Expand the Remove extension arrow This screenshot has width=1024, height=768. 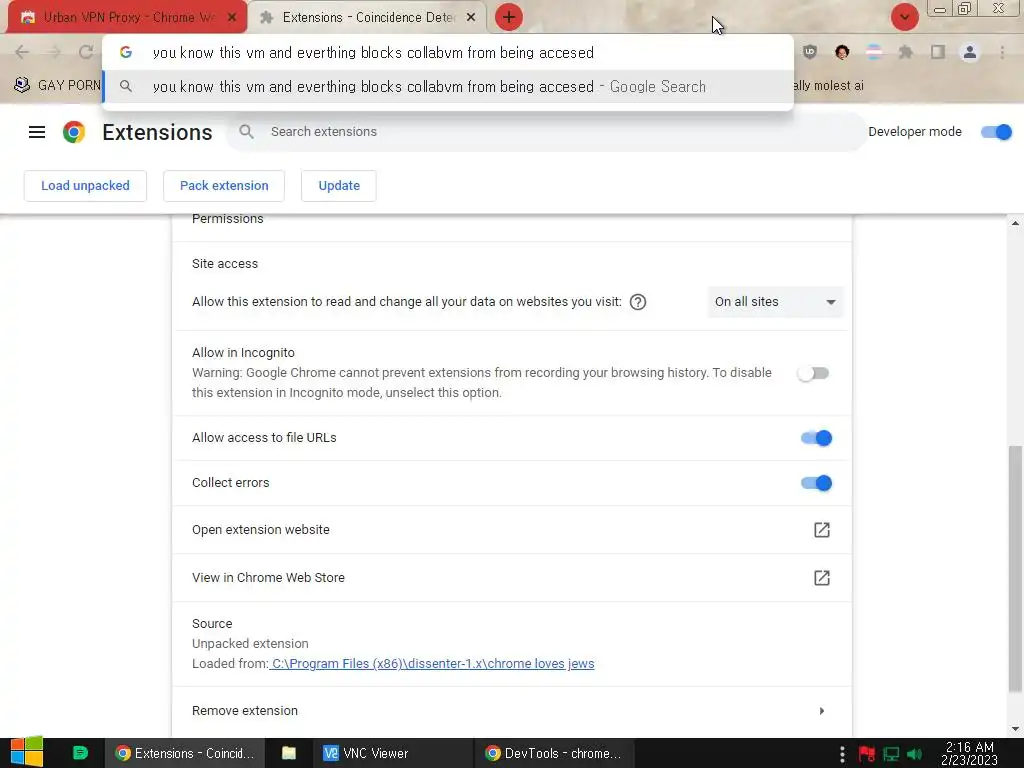822,711
